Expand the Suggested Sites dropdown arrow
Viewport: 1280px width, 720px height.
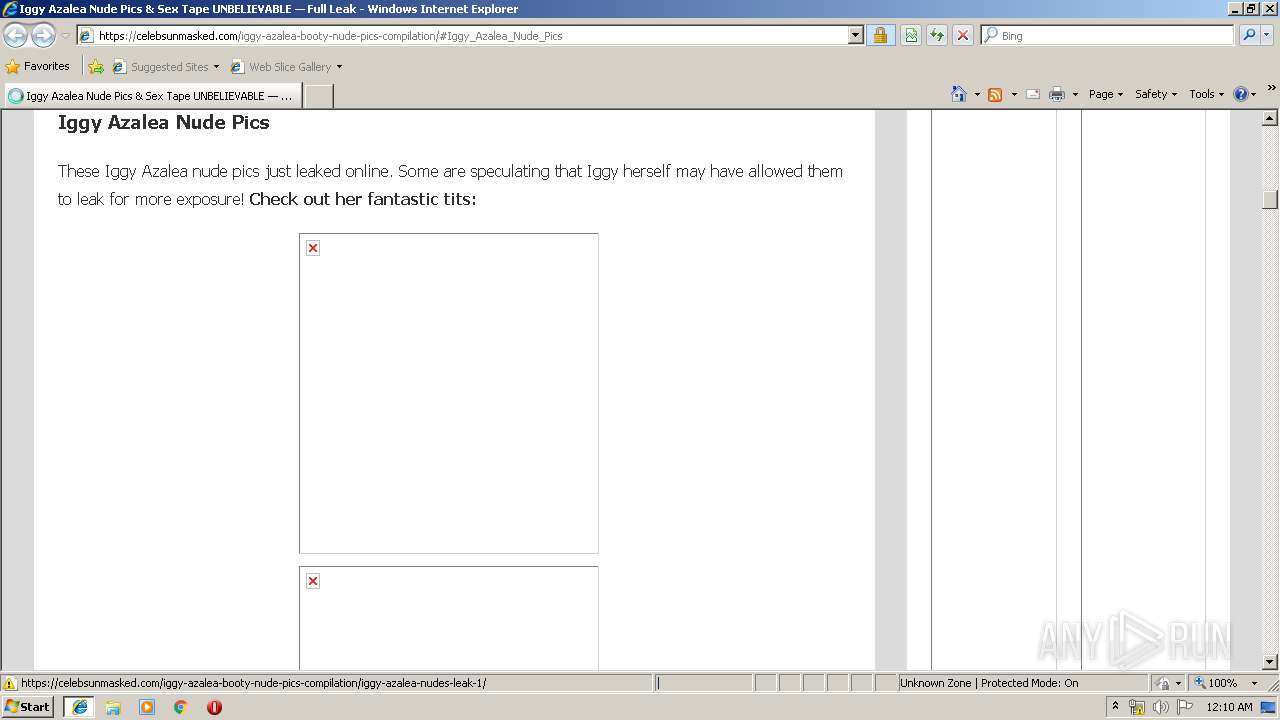pos(216,67)
